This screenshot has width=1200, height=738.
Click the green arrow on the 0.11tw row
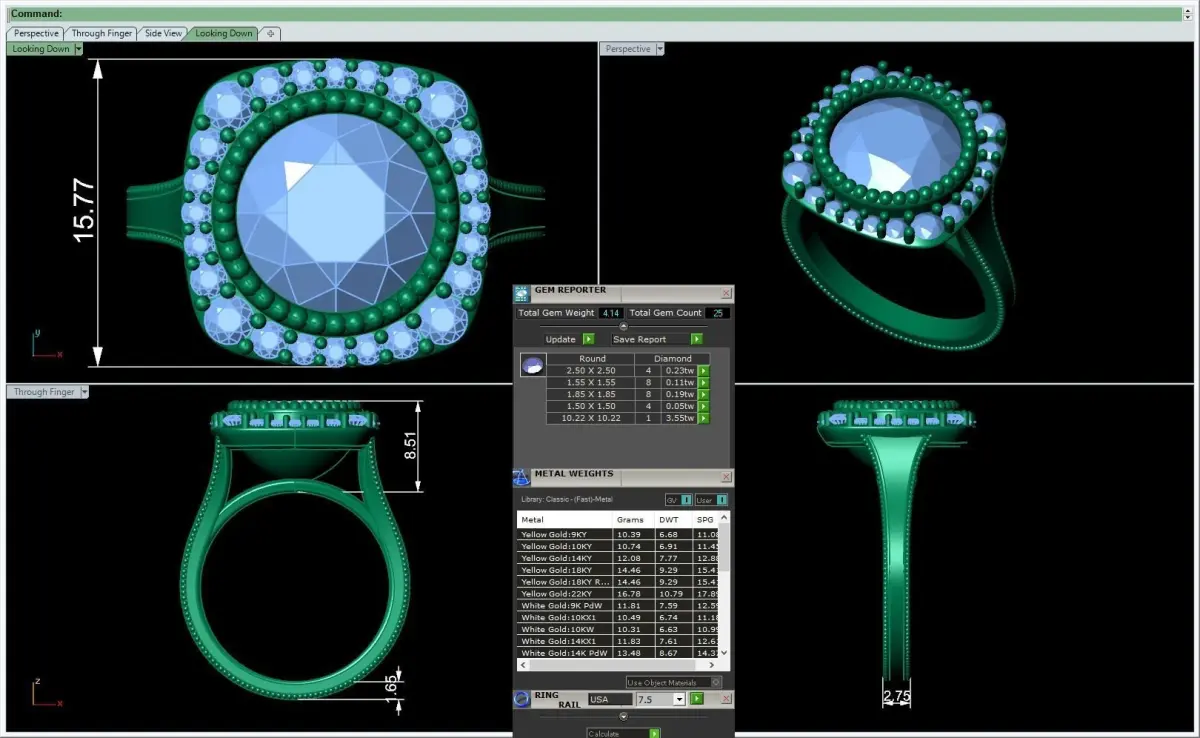(704, 382)
